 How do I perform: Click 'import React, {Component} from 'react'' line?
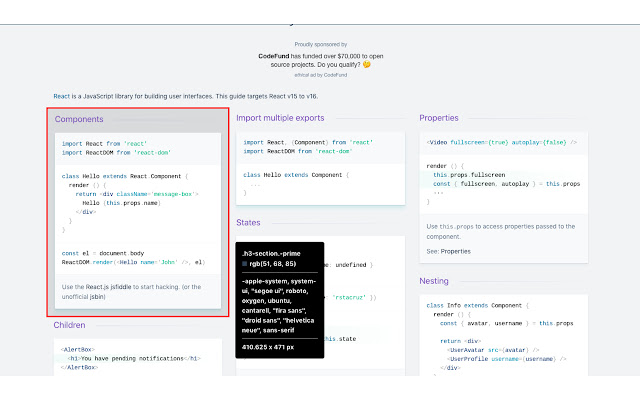pos(308,142)
